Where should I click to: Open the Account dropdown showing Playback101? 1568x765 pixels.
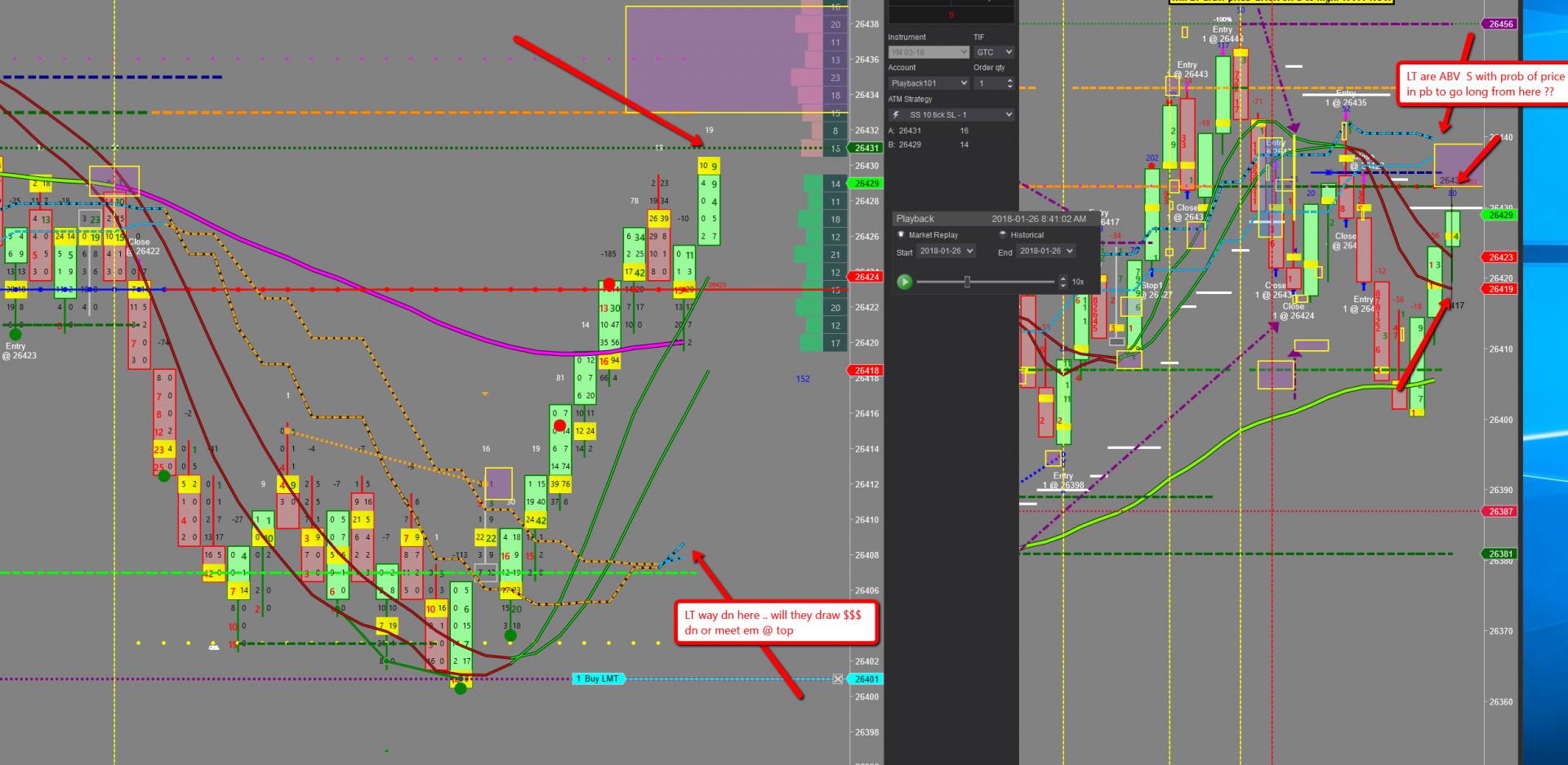(929, 83)
